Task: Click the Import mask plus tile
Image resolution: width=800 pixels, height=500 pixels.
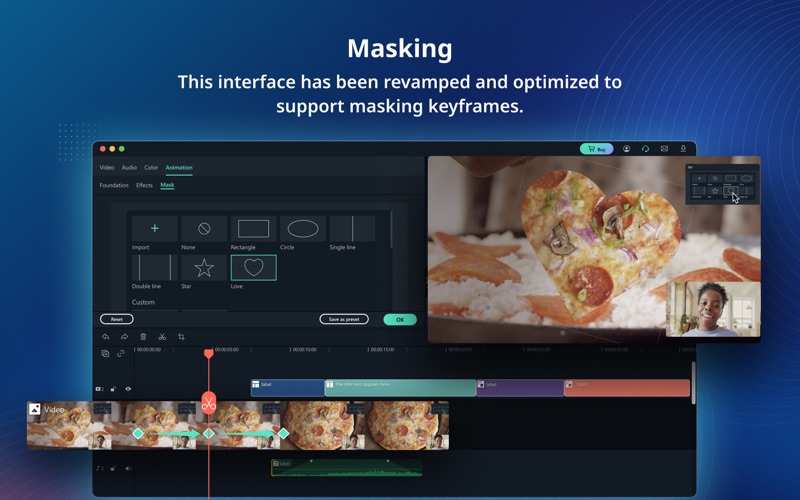Action: click(155, 229)
